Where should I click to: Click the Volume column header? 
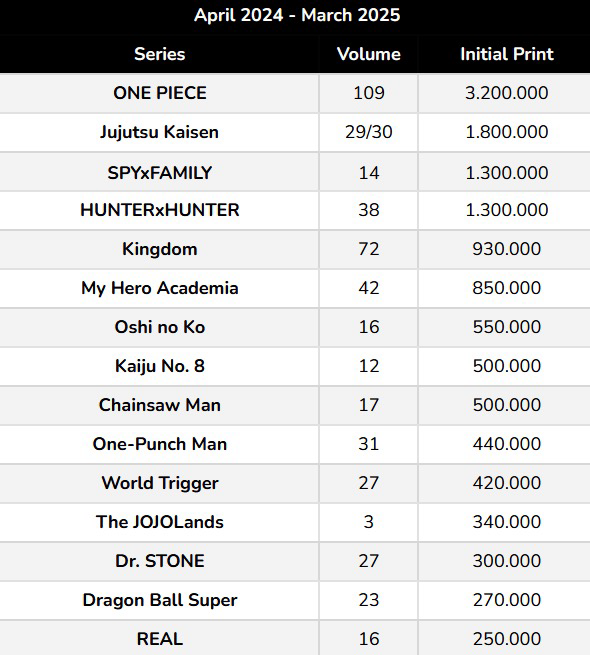[x=369, y=54]
